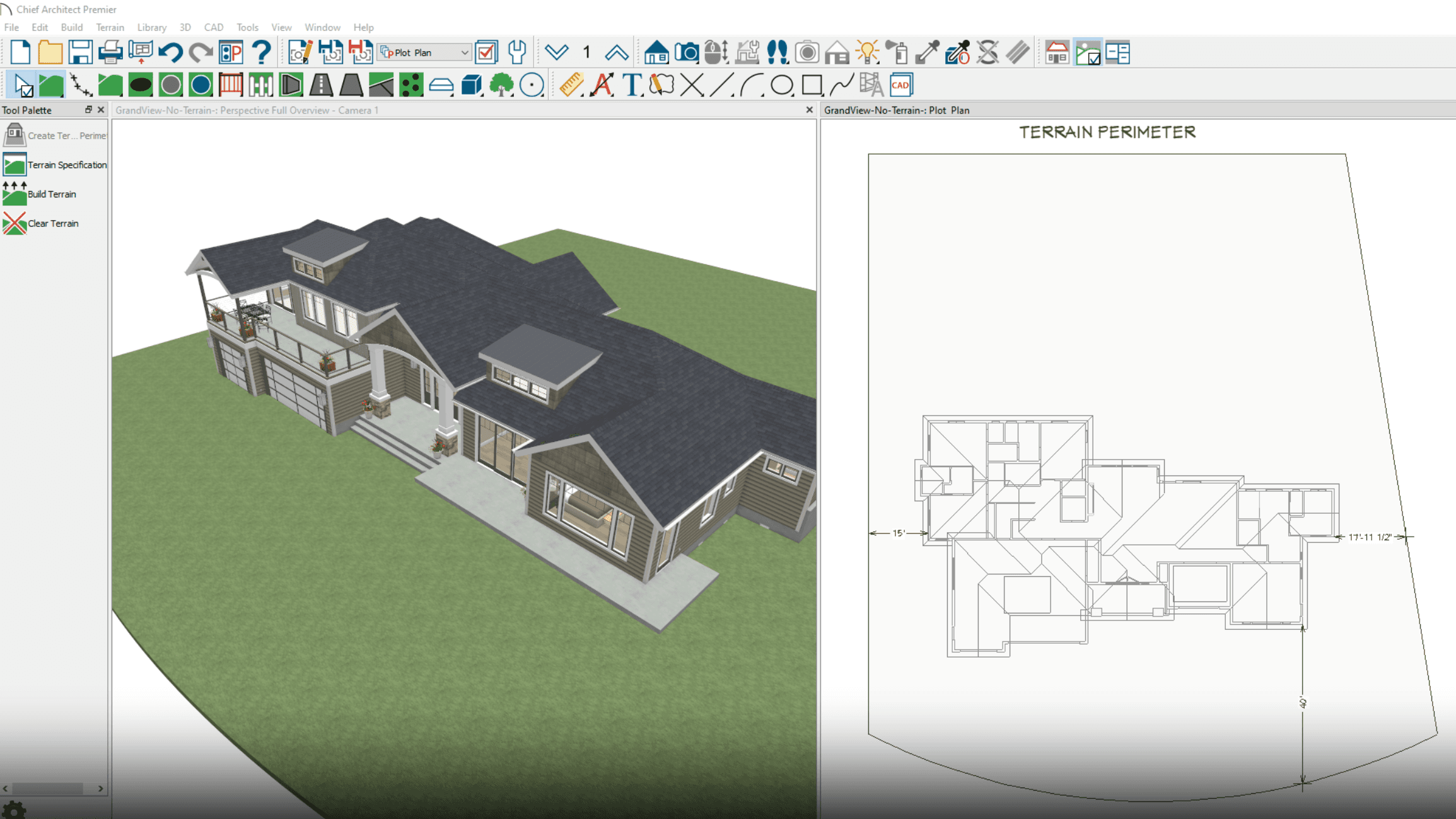The width and height of the screenshot is (1456, 819).
Task: Open the Plot Plan layer set dropdown
Action: (424, 52)
